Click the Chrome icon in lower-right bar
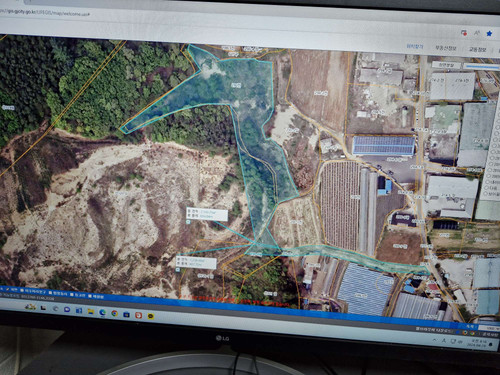The height and width of the screenshot is (375, 500). 472,333
